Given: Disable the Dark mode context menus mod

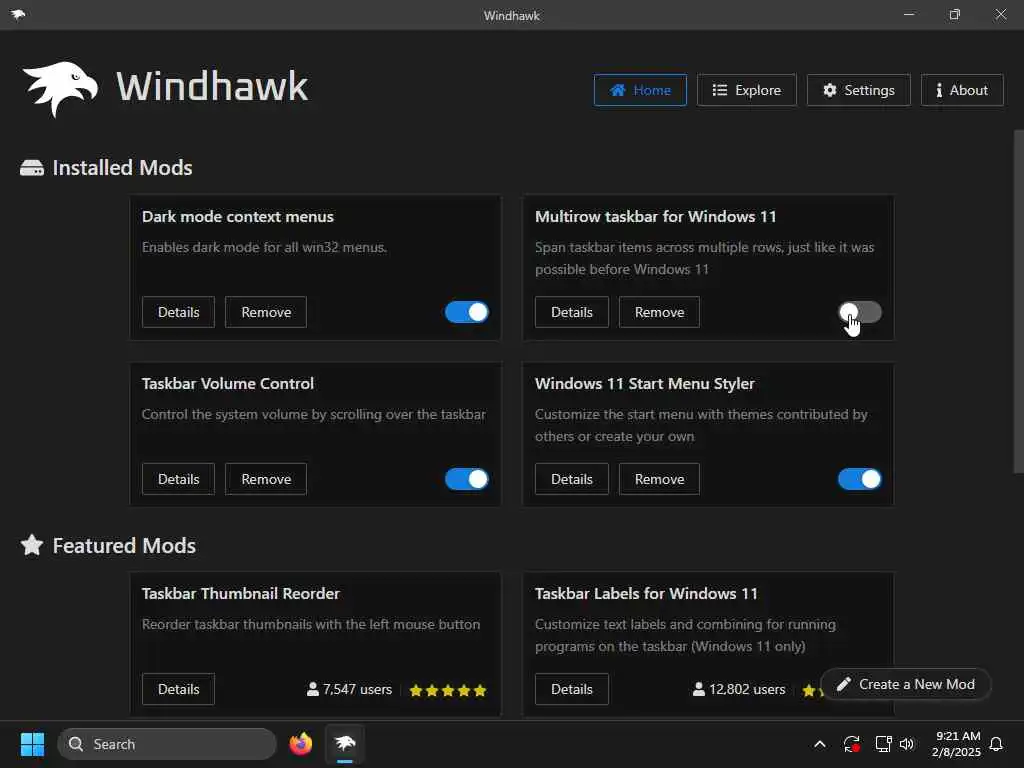Looking at the screenshot, I should 466,312.
